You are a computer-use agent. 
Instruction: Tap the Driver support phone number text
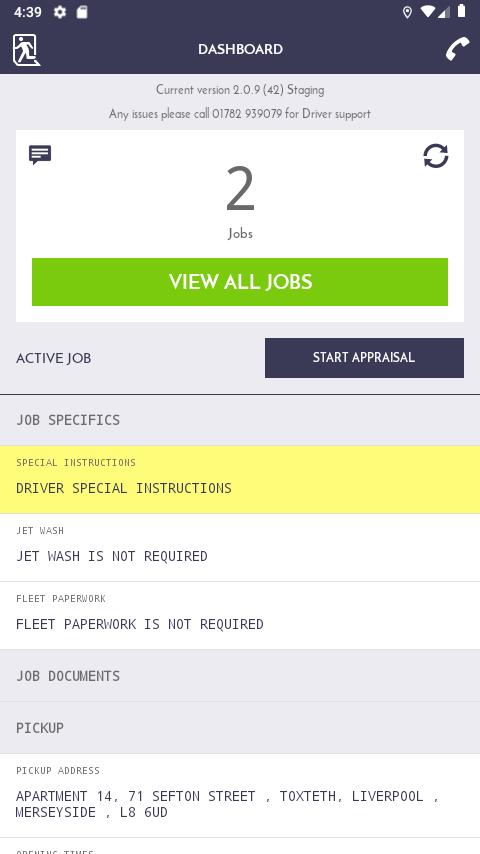click(247, 114)
